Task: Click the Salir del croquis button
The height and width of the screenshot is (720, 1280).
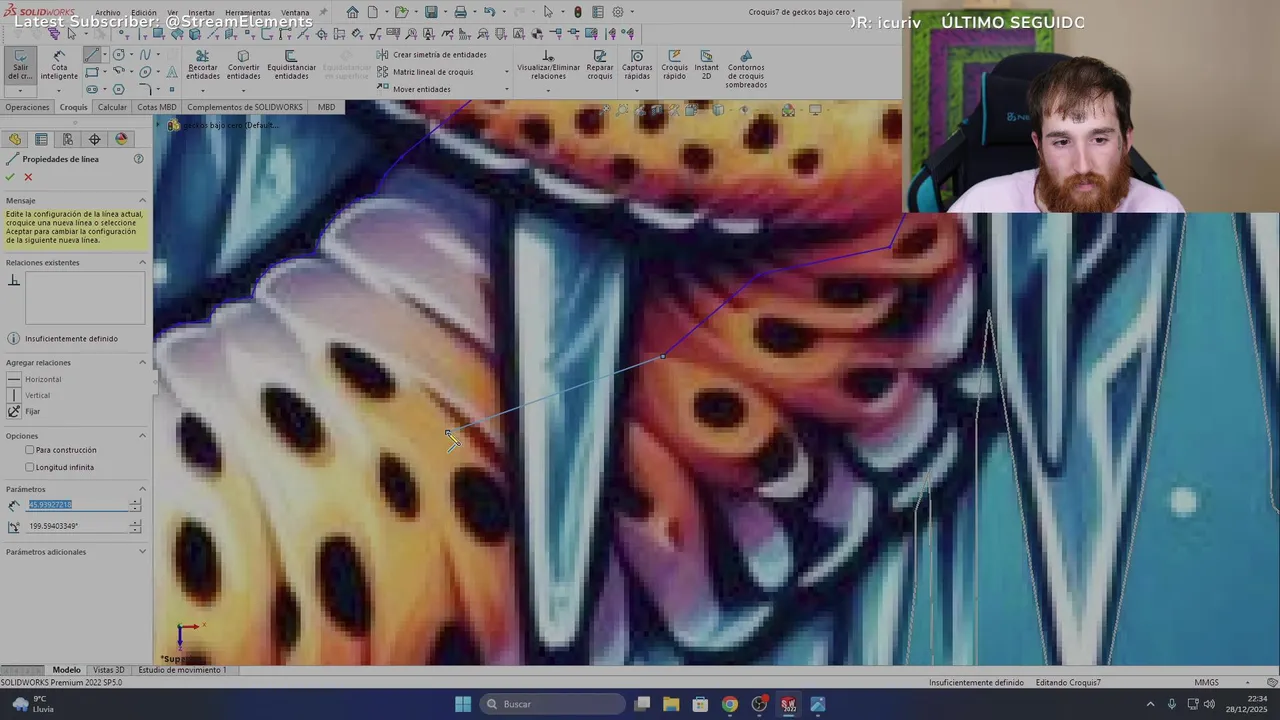Action: pos(20,66)
